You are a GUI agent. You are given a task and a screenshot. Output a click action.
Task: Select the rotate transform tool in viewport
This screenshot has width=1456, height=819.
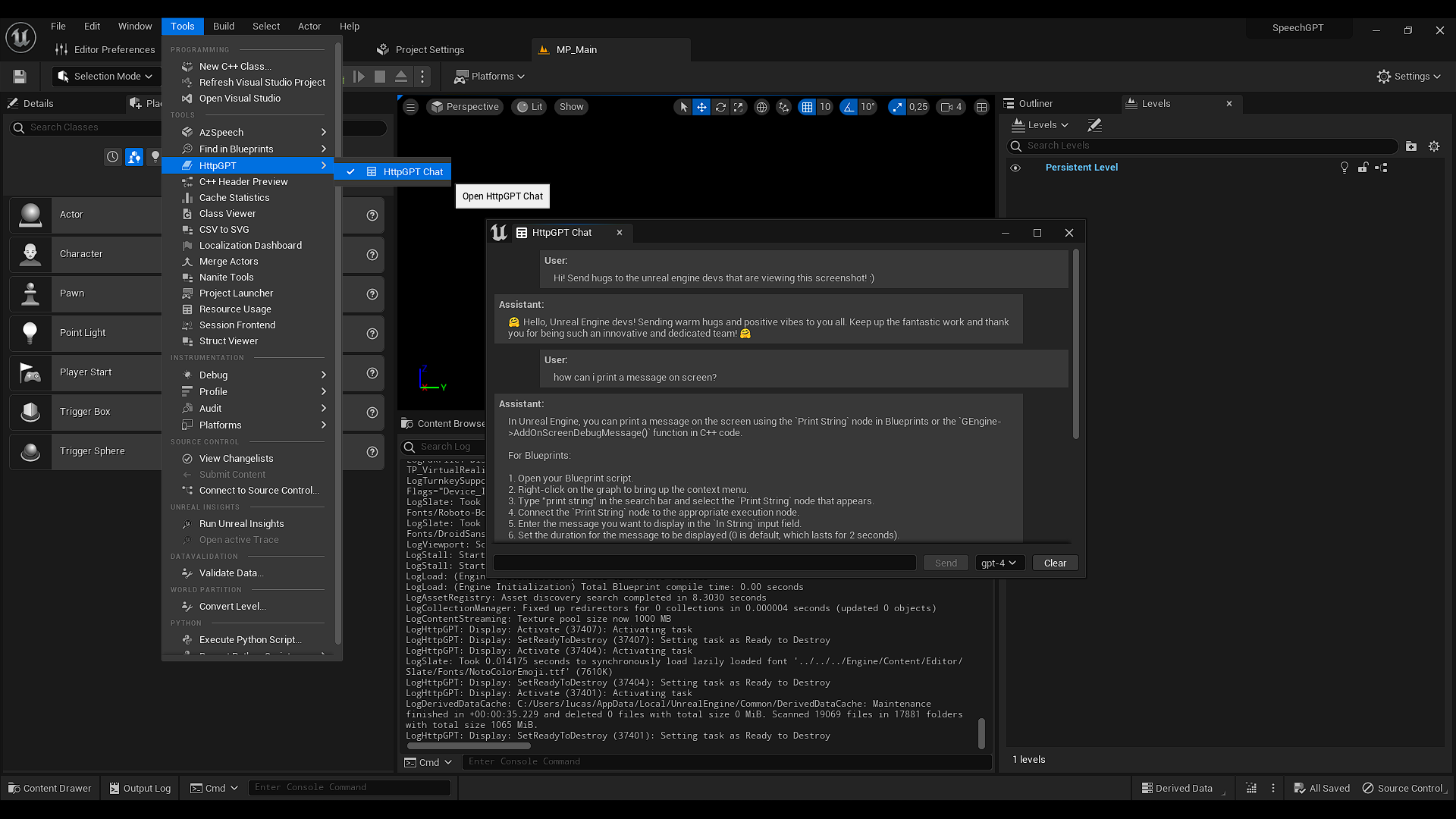point(720,107)
